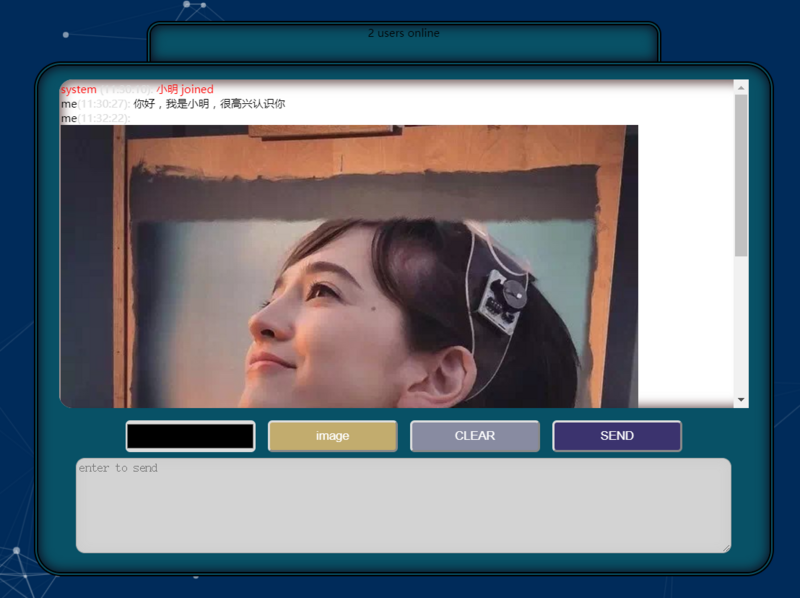Click the image upload button

[x=333, y=436]
